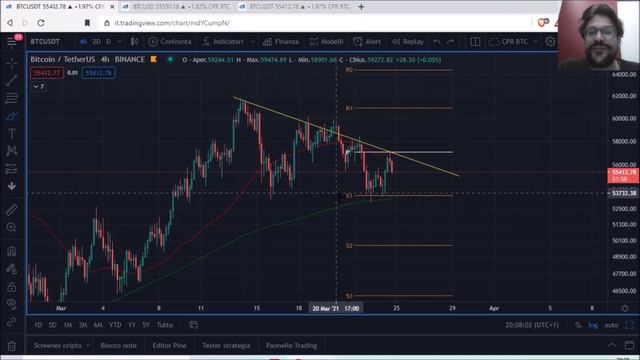Show all data with Tutto range
The height and width of the screenshot is (360, 640).
165,325
